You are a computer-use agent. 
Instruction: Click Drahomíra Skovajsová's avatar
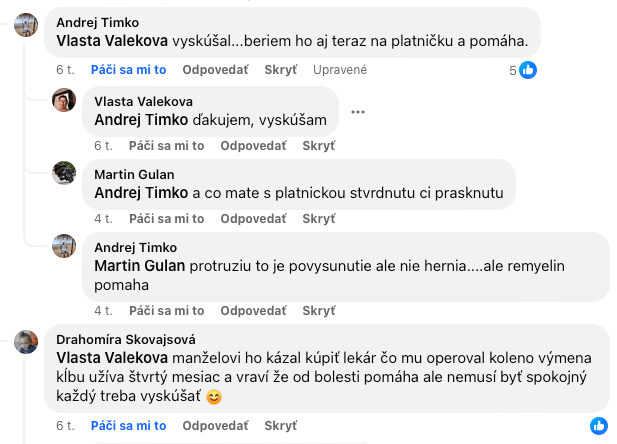pos(26,341)
